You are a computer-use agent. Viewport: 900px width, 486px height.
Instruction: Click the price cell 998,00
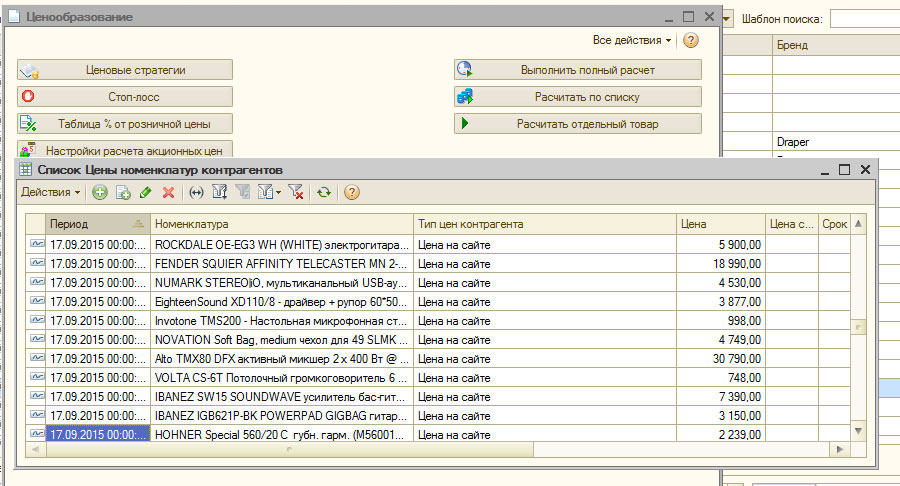[721, 321]
